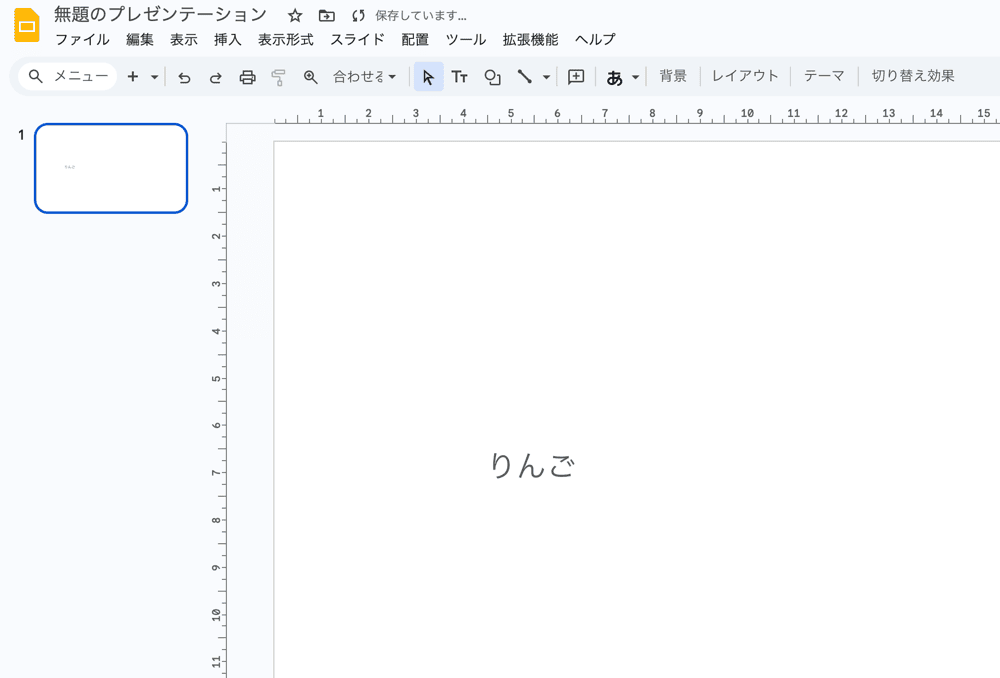Select slide 1 thumbnail in filmstrip
The image size is (1000, 678).
[111, 168]
